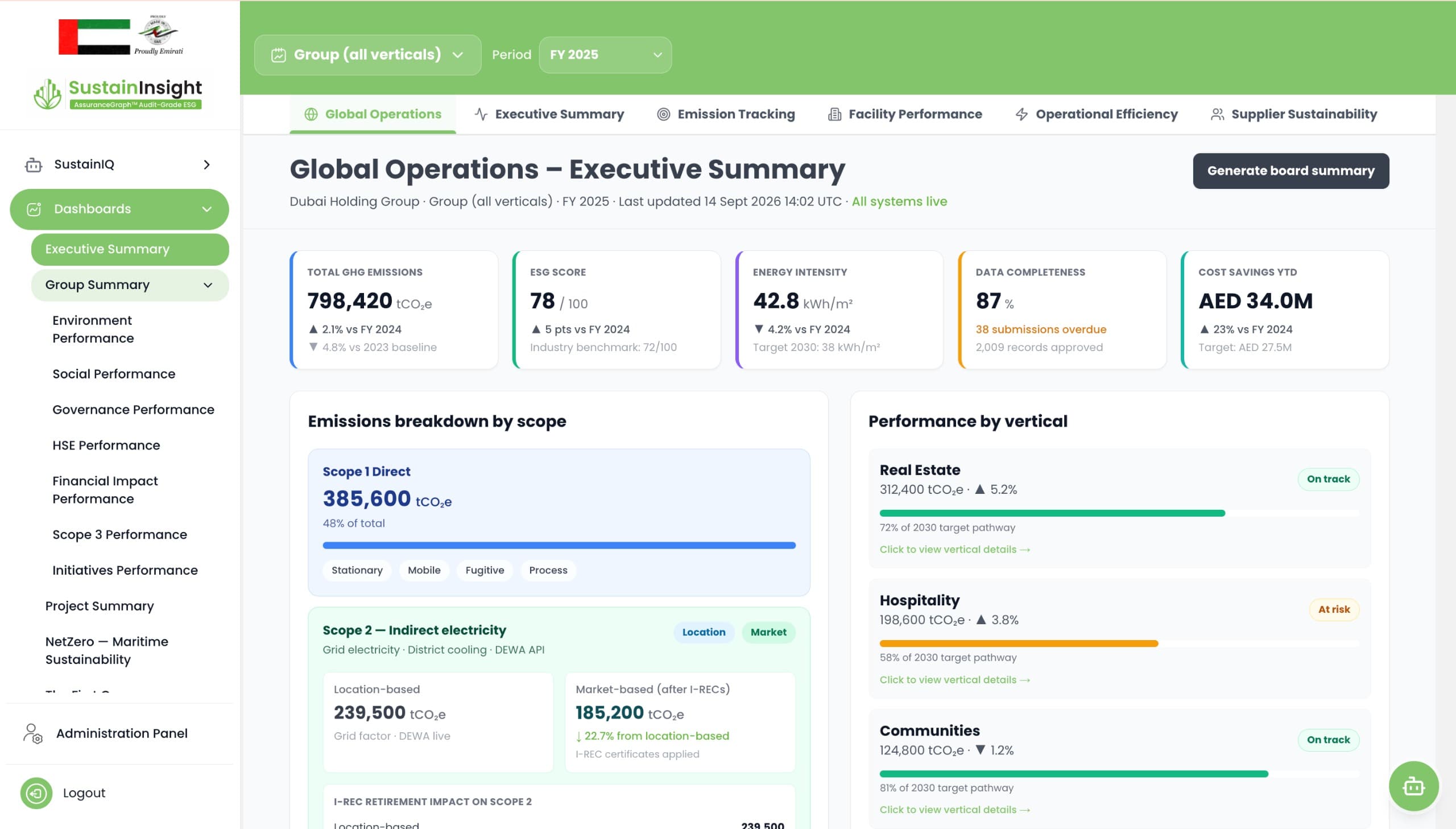Click the Scope 1 blue progress bar
1456x829 pixels.
click(x=559, y=546)
